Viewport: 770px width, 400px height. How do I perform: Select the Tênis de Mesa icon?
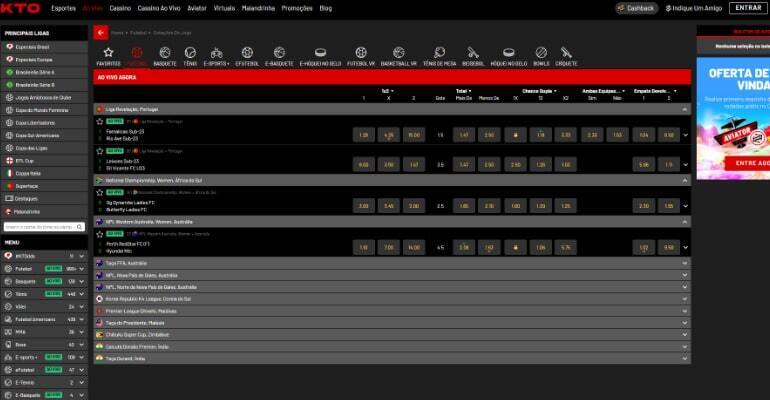pyautogui.click(x=440, y=56)
